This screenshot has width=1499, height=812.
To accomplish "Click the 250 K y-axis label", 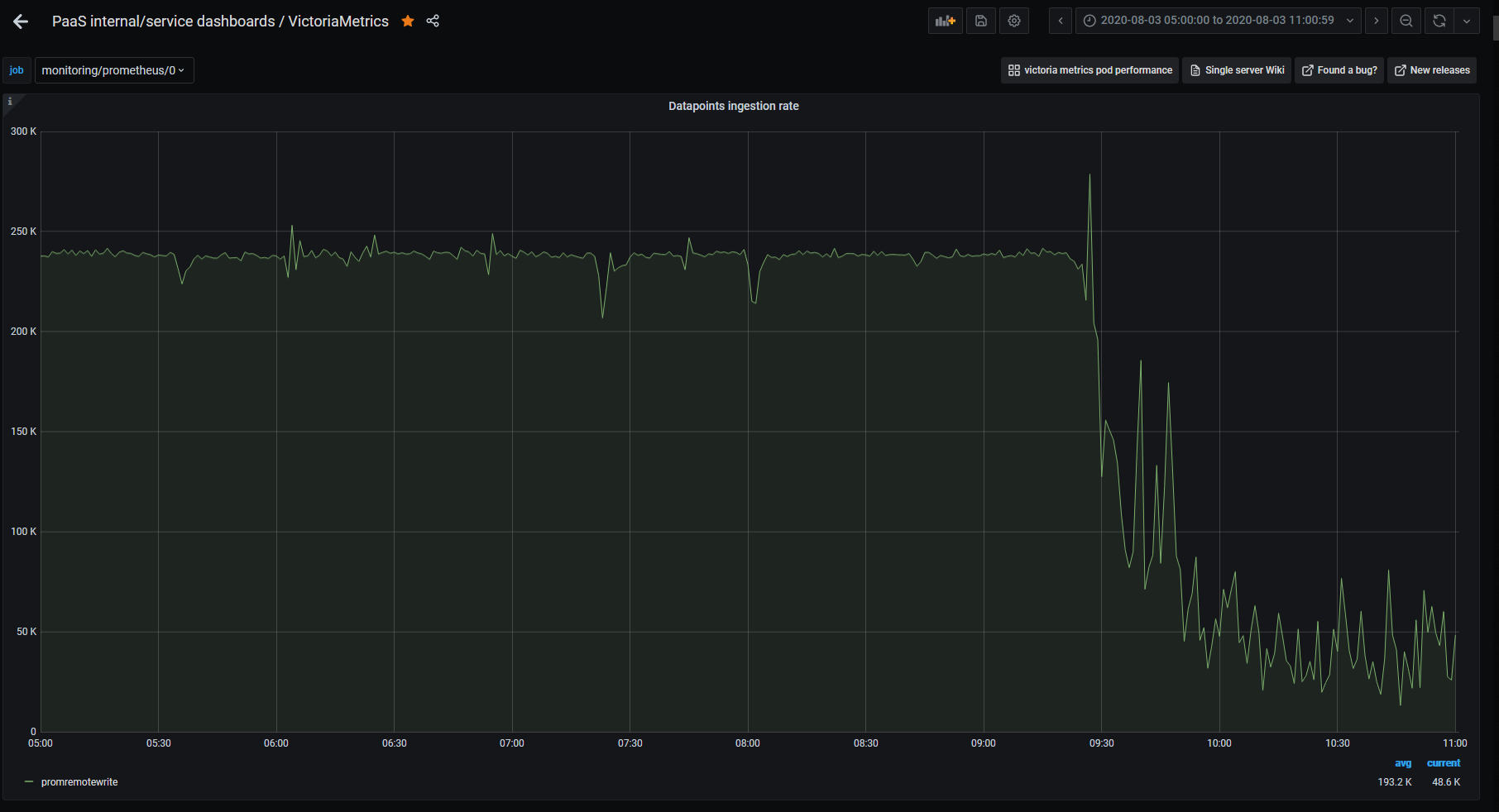I will [23, 232].
